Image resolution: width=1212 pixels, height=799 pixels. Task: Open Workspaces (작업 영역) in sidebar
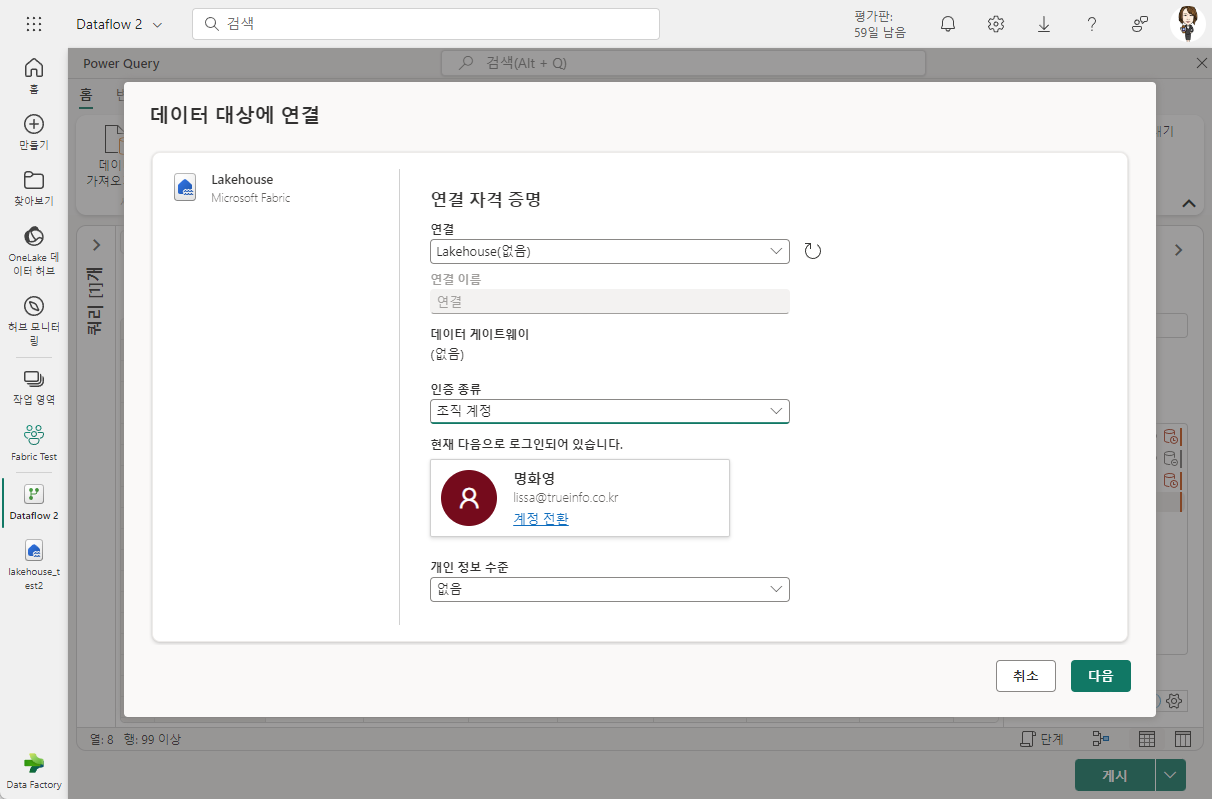pyautogui.click(x=34, y=387)
